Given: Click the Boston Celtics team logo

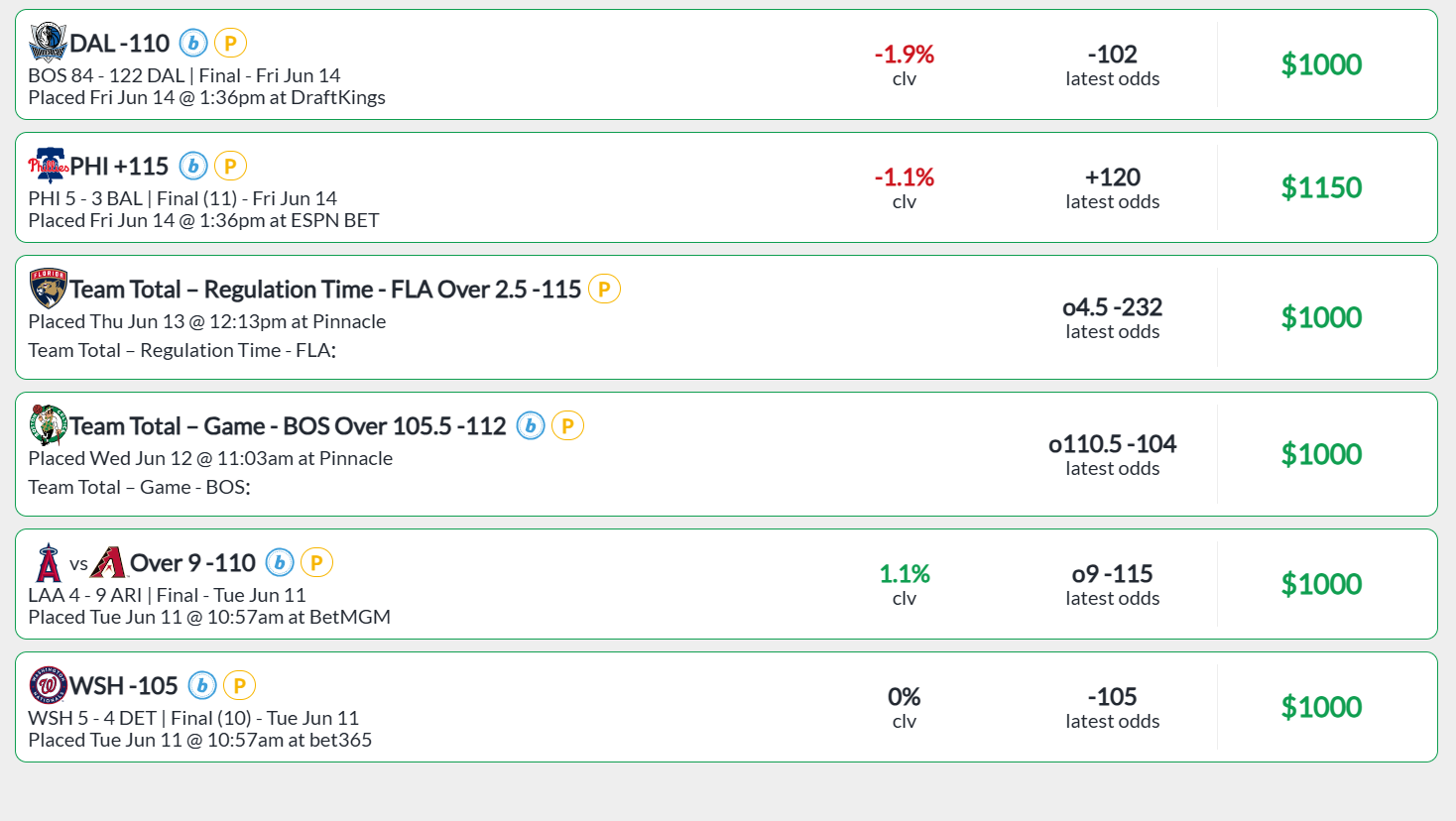Looking at the screenshot, I should pos(48,425).
